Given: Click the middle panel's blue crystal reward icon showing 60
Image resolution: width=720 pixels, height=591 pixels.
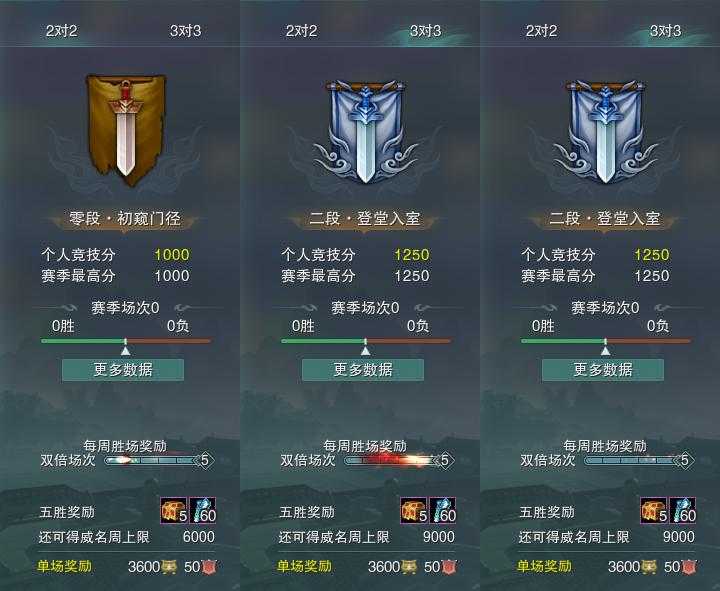Looking at the screenshot, I should click(443, 510).
